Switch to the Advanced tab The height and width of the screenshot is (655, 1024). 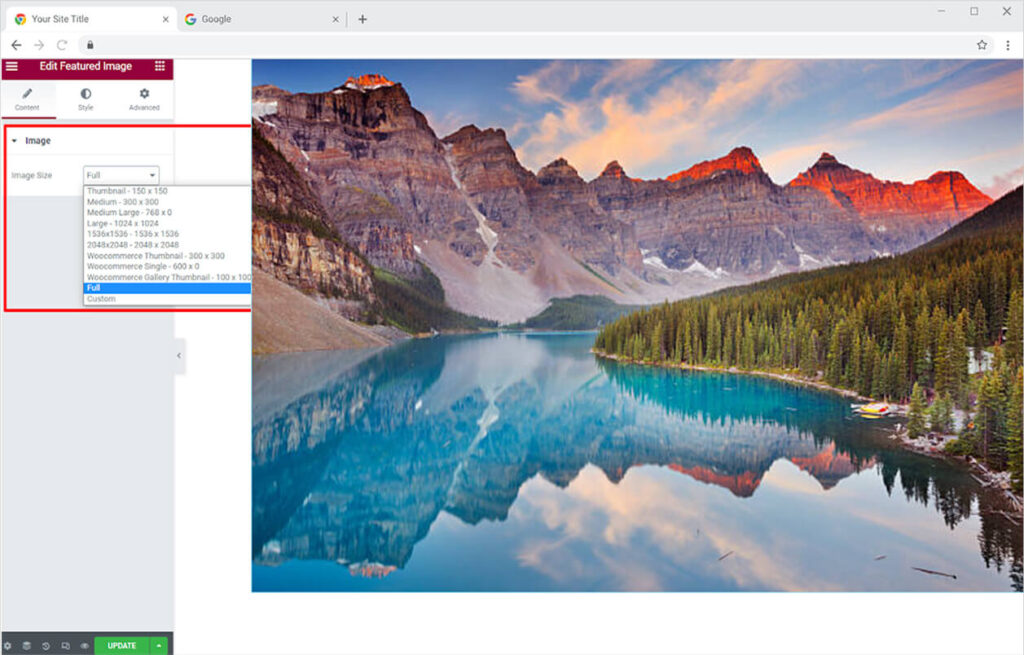point(144,99)
